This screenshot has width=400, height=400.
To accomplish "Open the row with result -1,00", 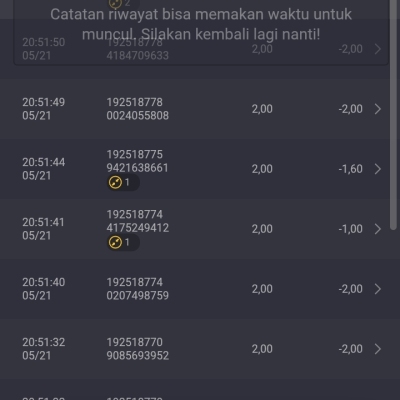I will point(200,229).
